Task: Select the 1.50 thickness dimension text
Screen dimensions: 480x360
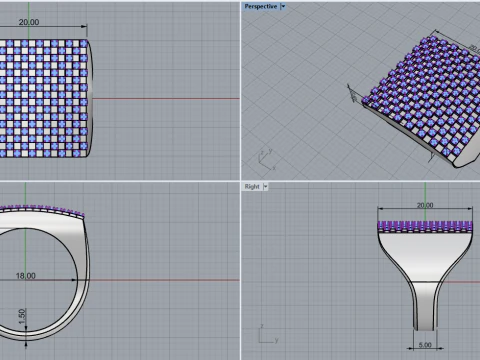Action: point(22,316)
